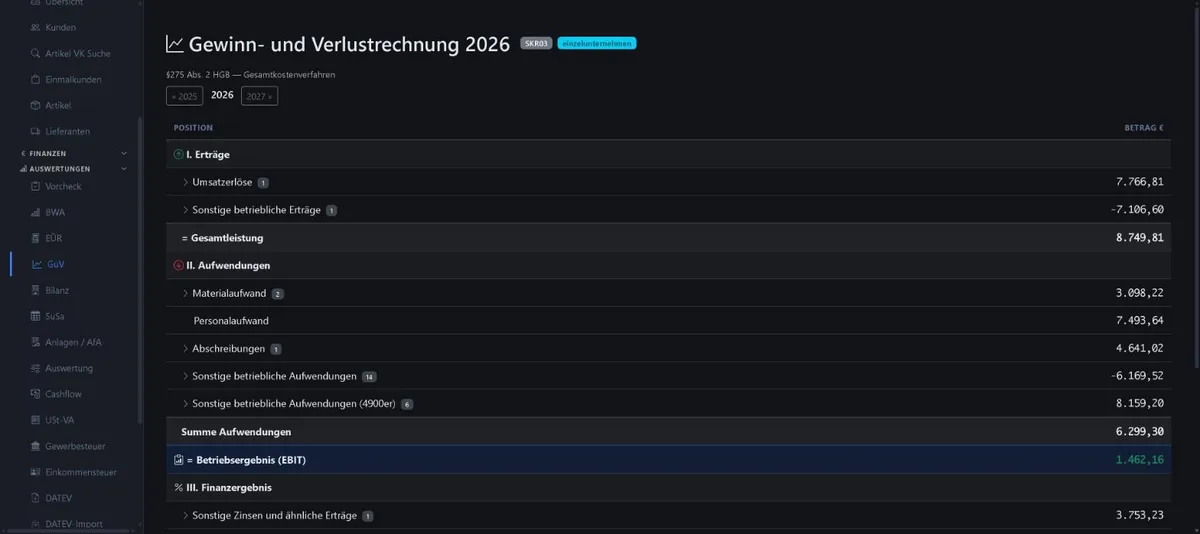Expand Sonstige betriebliche Erträge row
The width and height of the screenshot is (1200, 534).
(185, 210)
